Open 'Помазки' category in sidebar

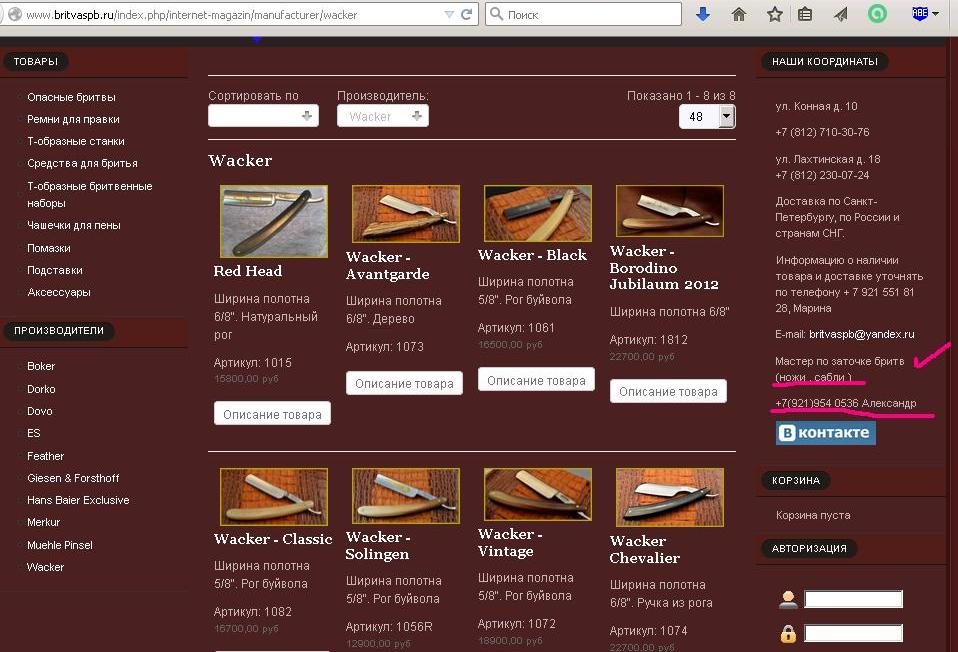point(49,248)
